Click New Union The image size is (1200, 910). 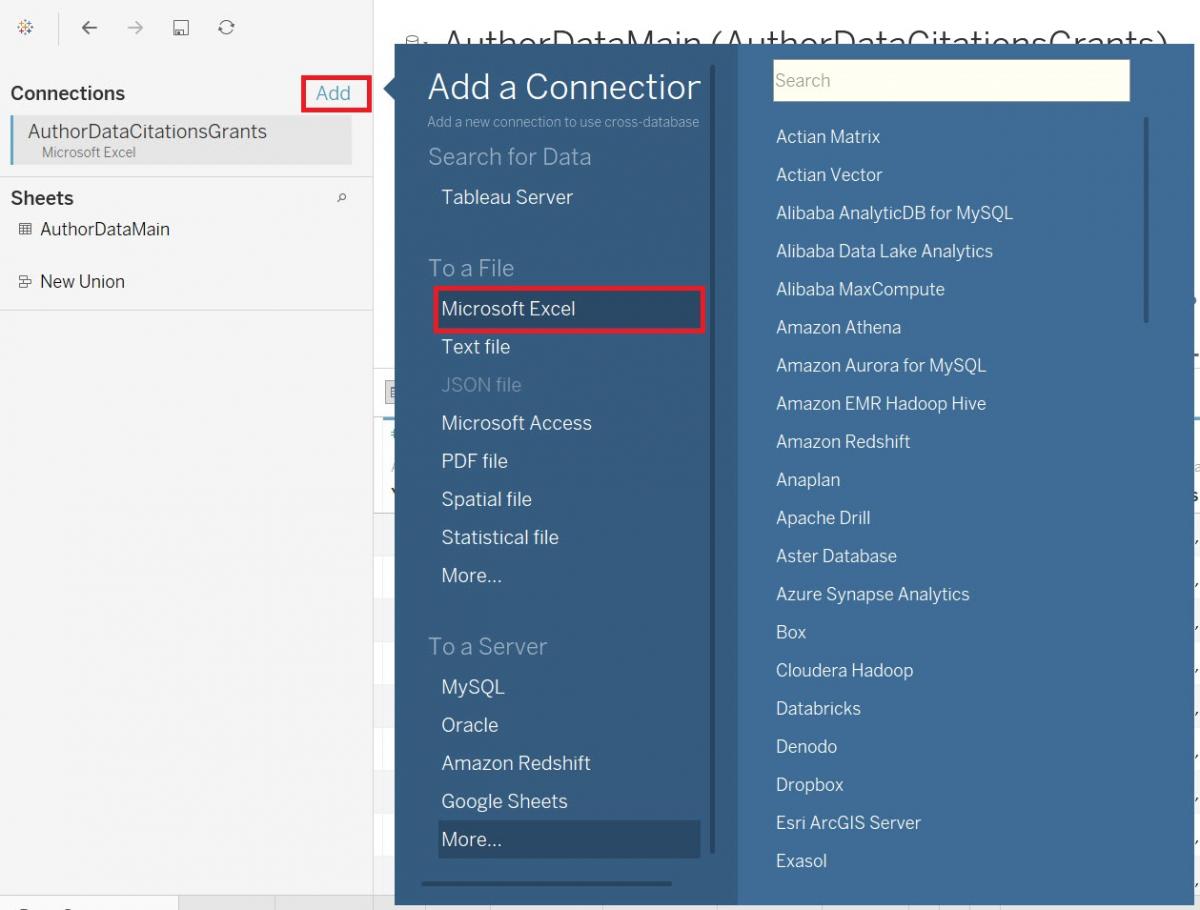pyautogui.click(x=82, y=281)
